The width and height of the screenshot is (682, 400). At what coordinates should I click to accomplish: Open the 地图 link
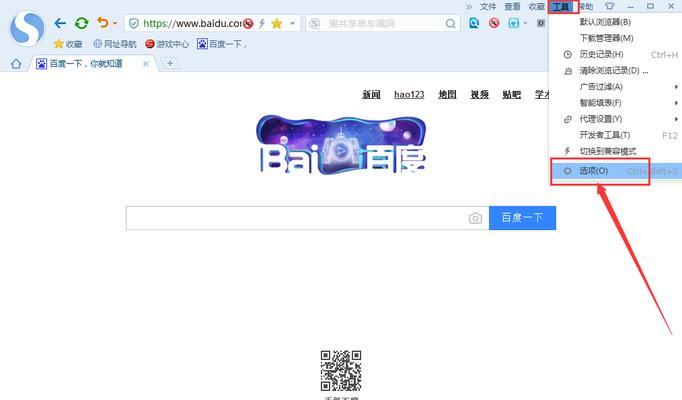447,94
